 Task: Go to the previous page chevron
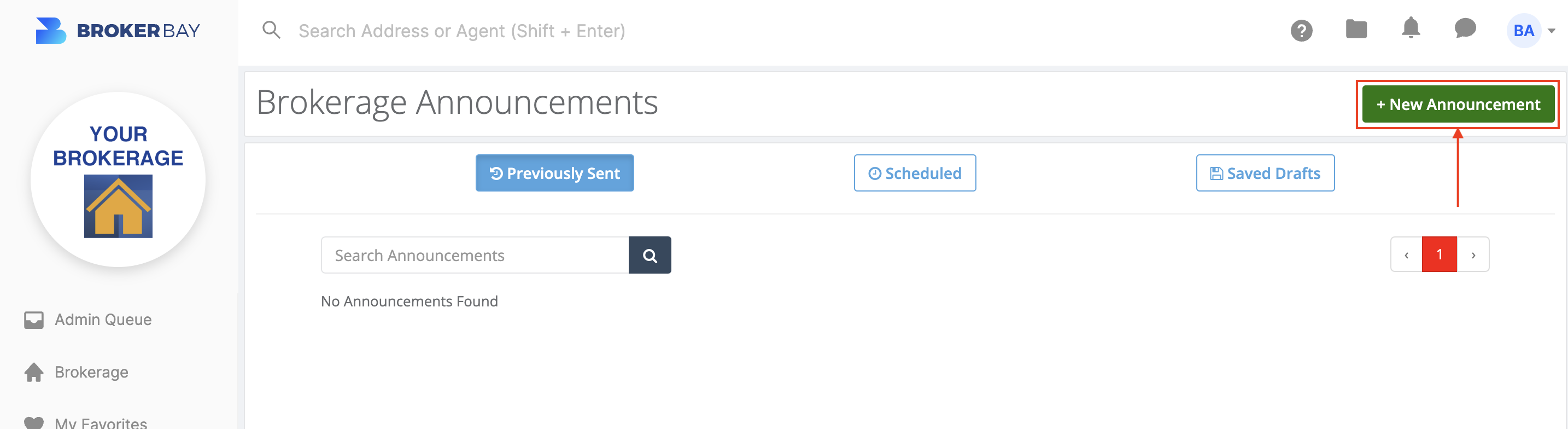(x=1406, y=255)
